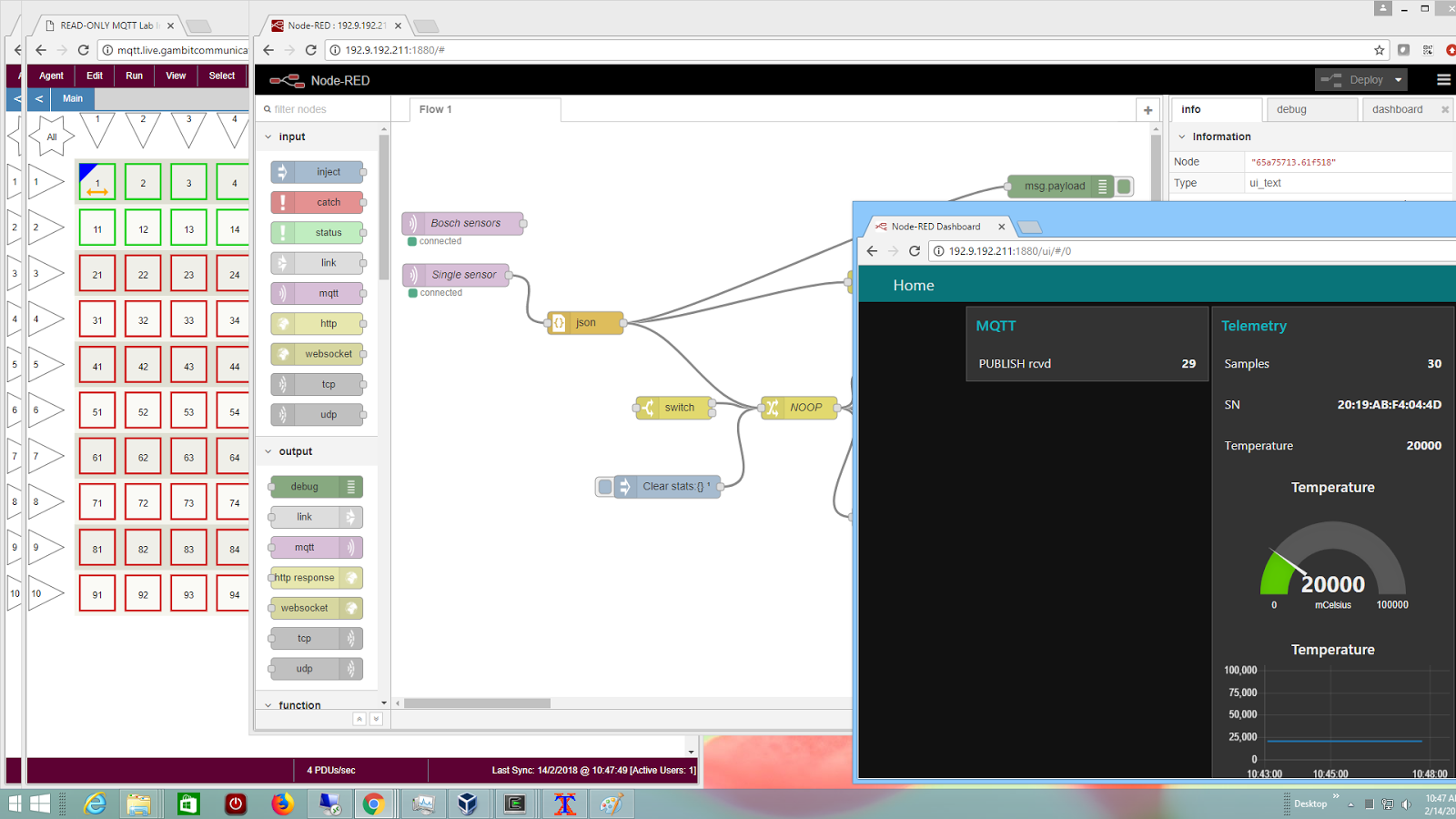Select the http node in the input section
The width and height of the screenshot is (1456, 819).
click(x=318, y=323)
